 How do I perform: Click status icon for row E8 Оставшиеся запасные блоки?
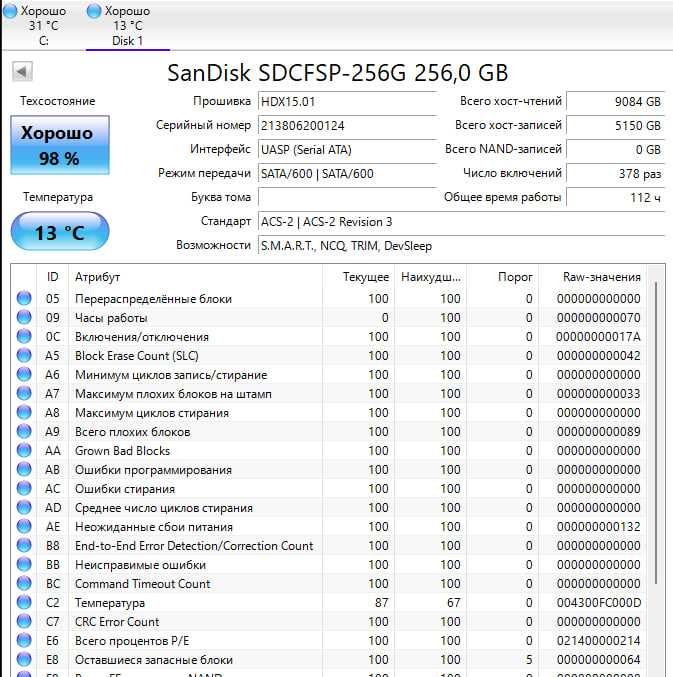point(24,659)
